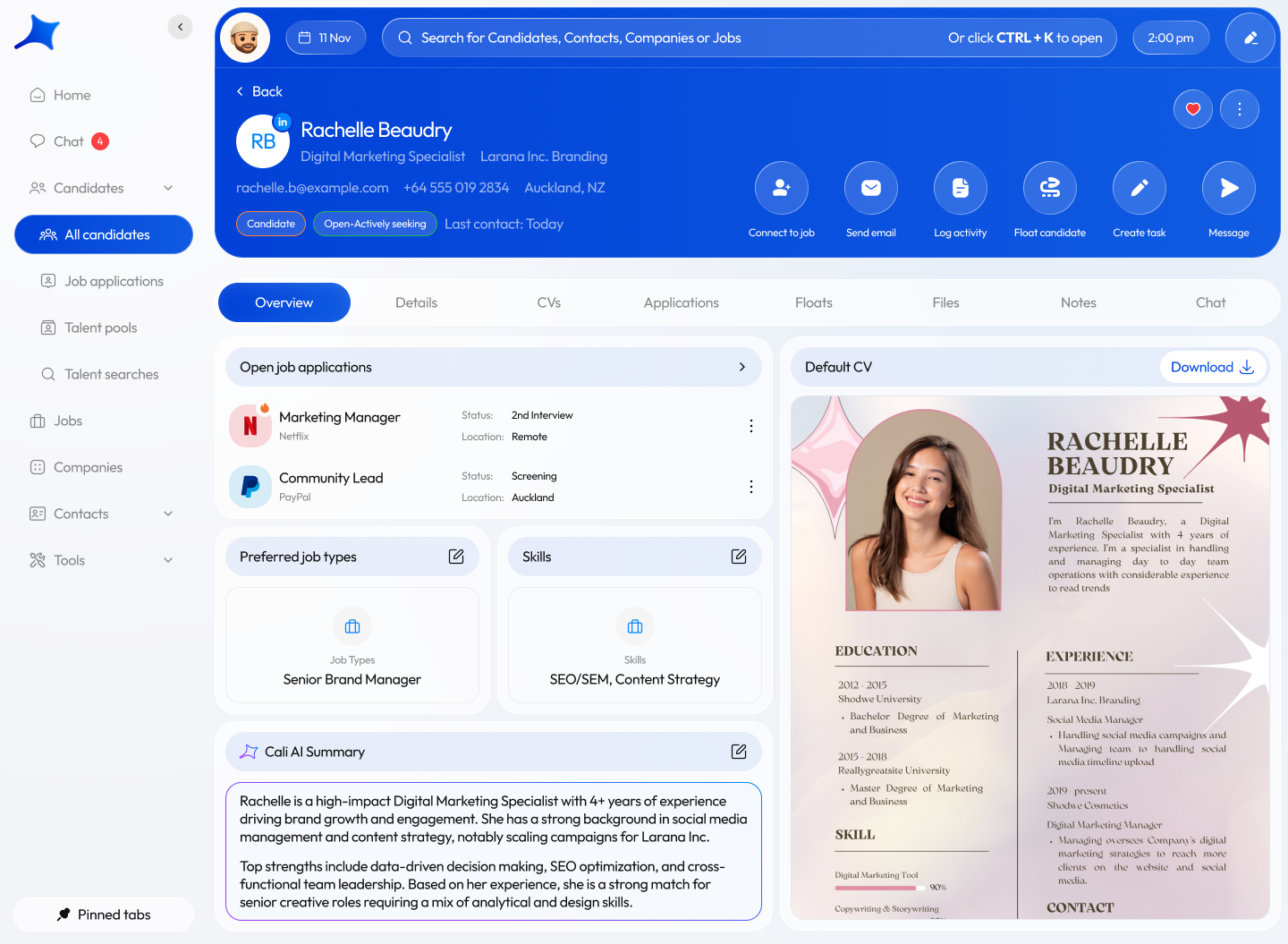1288x944 pixels.
Task: Click the rachelle.b@example.com email link
Action: coord(312,188)
